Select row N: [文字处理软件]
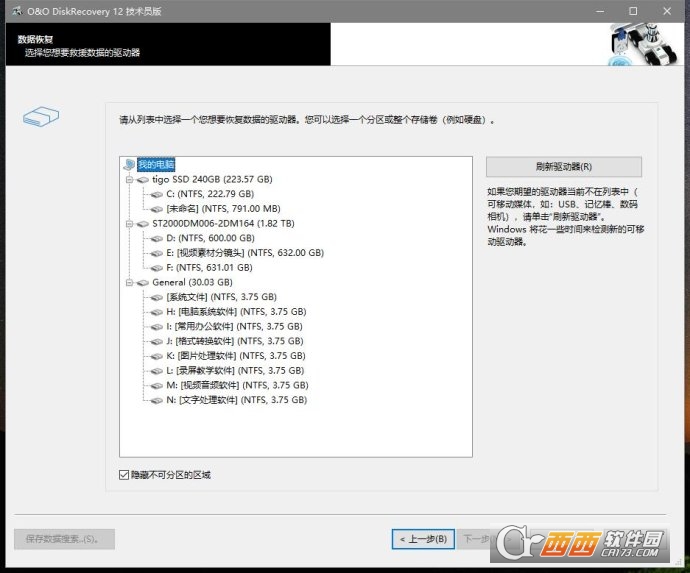Screen dimensions: 690x573 (236, 400)
